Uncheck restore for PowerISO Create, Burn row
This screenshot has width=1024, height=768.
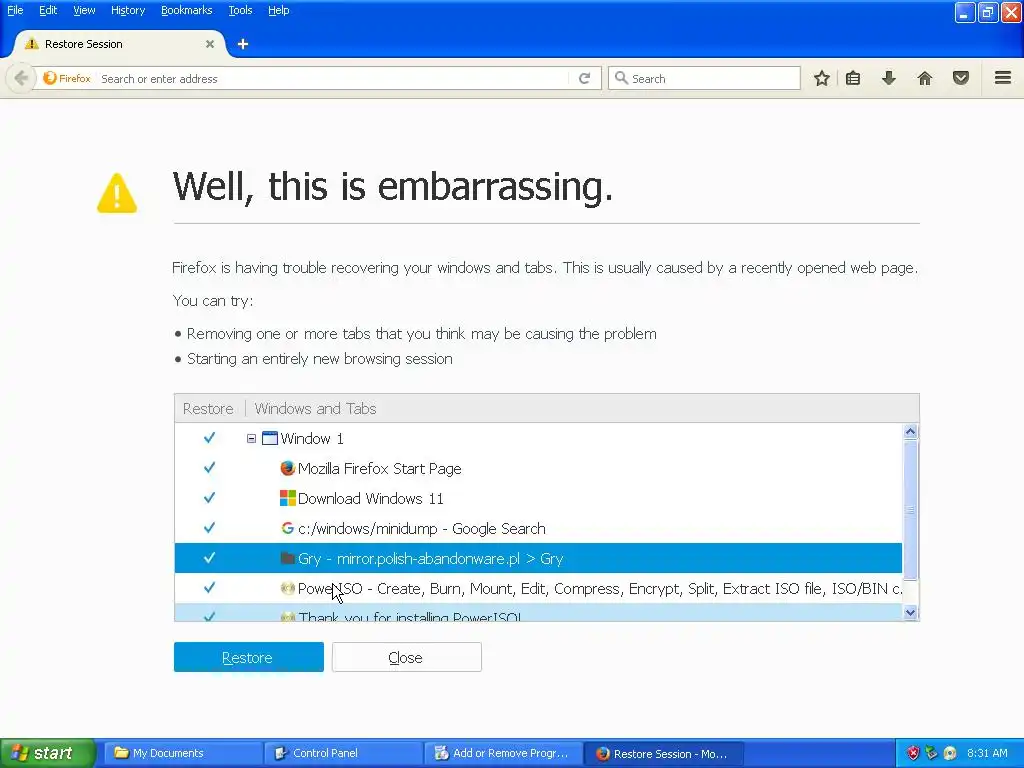tap(209, 588)
